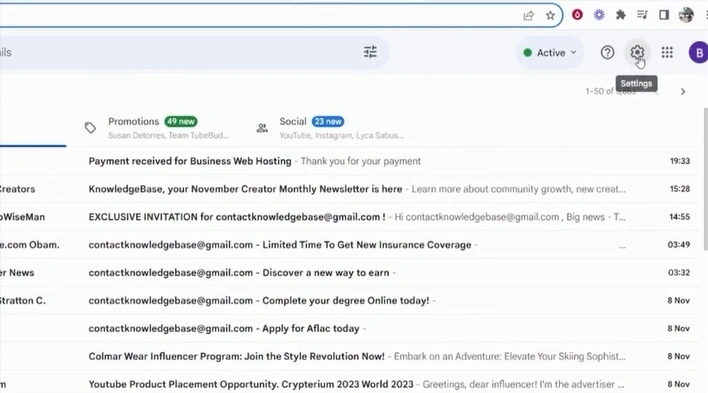Click the mail search input field
Image resolution: width=708 pixels, height=393 pixels.
coord(181,52)
